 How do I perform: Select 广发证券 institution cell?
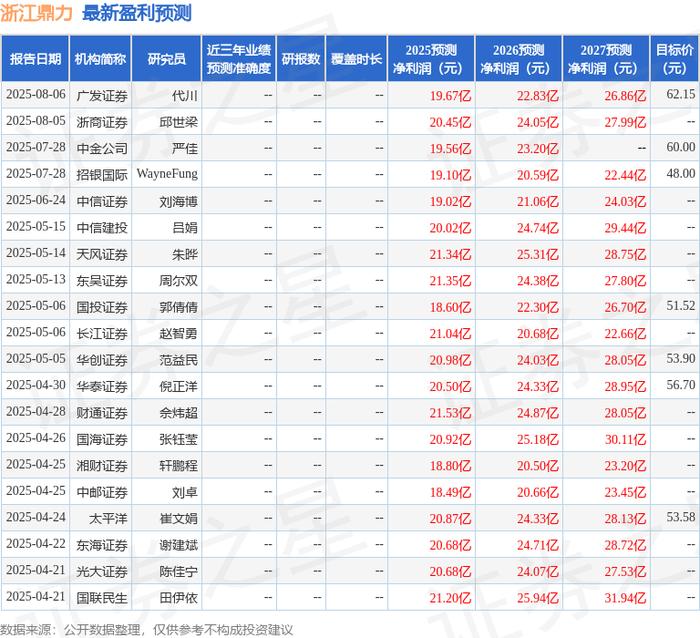[x=102, y=96]
